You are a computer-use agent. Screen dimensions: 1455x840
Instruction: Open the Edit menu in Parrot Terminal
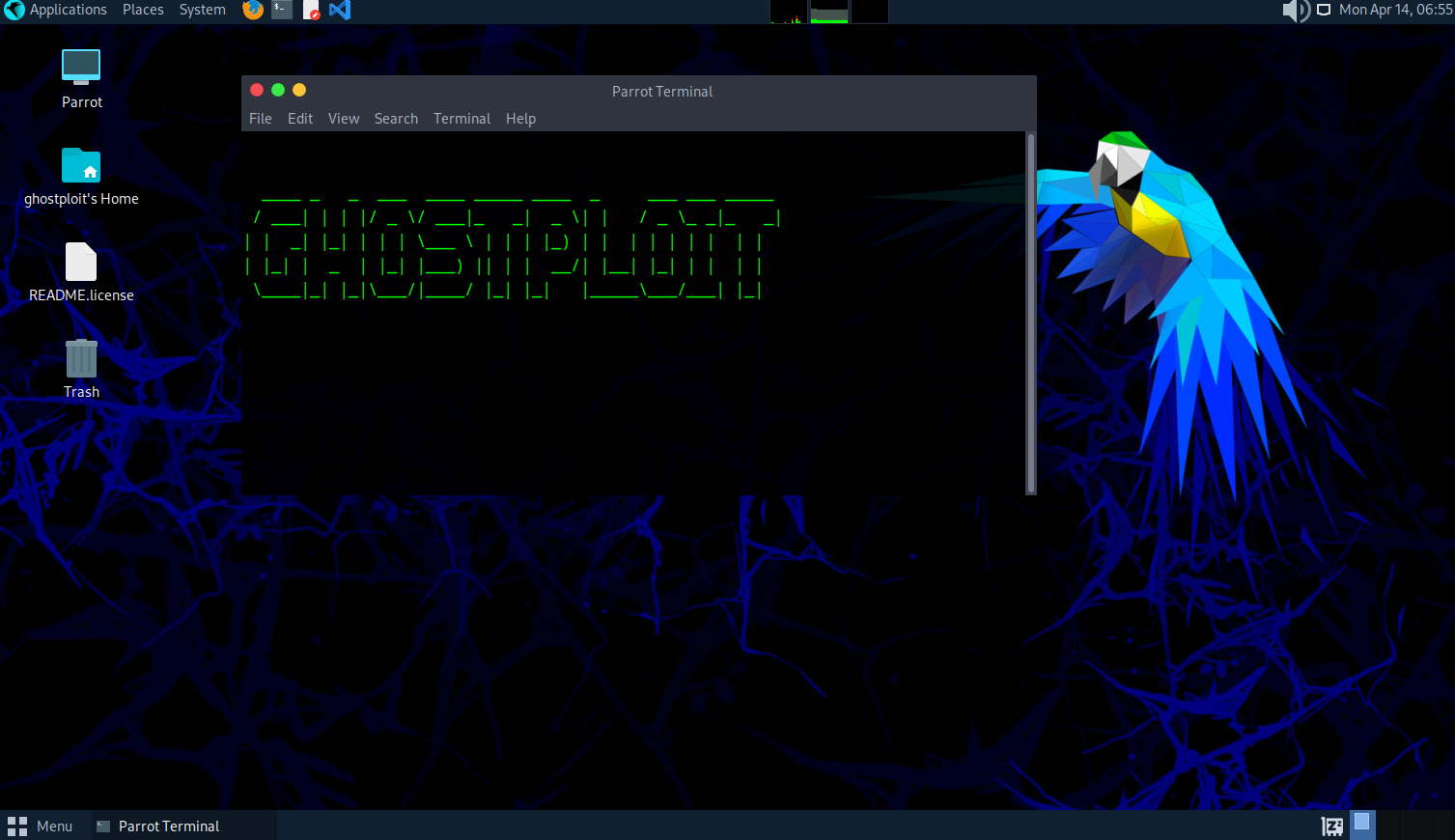[300, 119]
